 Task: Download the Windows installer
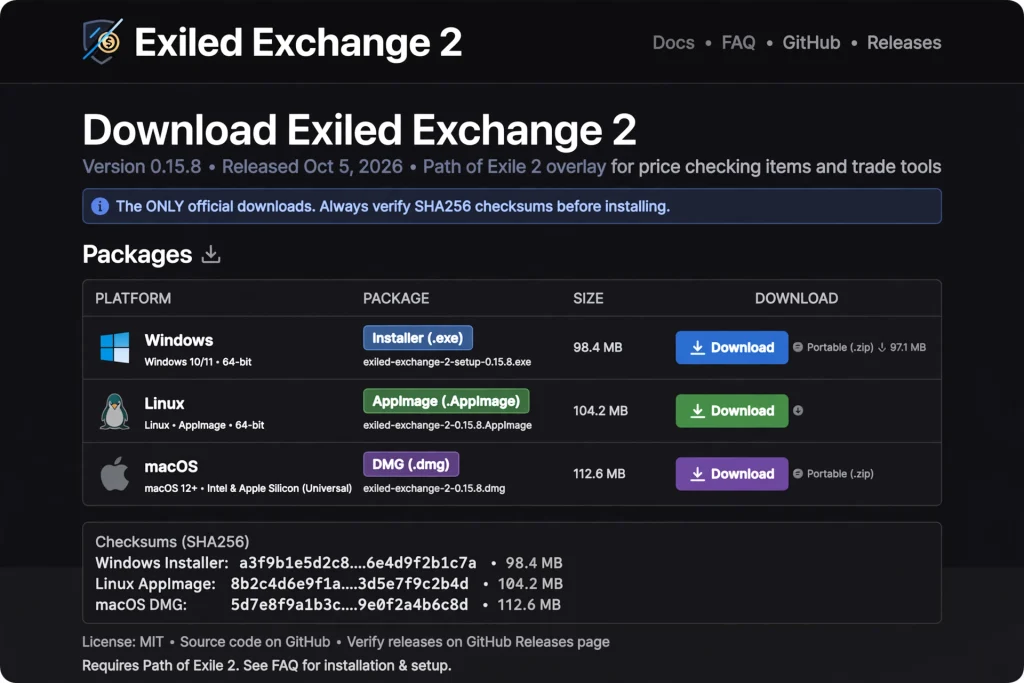732,347
